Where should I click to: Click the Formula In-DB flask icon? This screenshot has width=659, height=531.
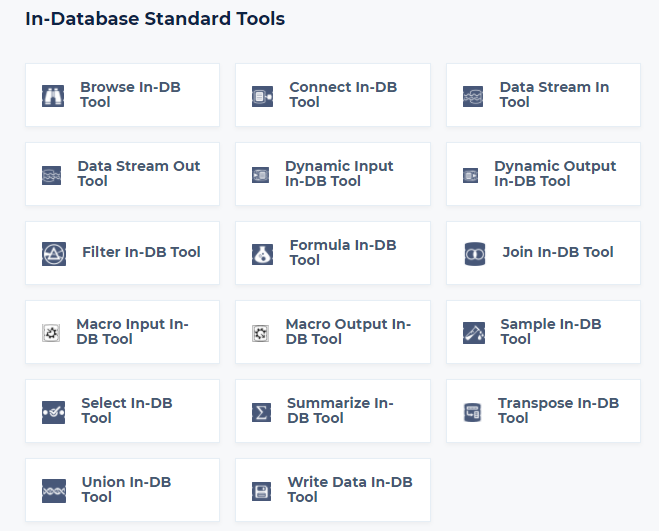263,254
